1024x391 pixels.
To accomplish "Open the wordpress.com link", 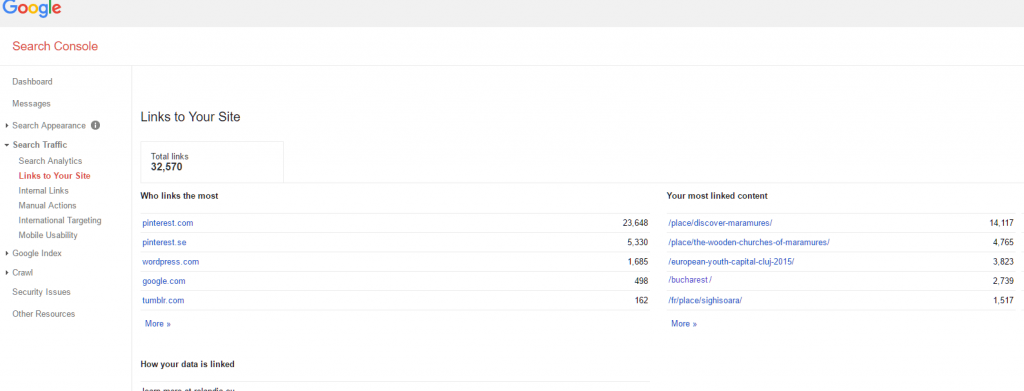I will click(170, 262).
